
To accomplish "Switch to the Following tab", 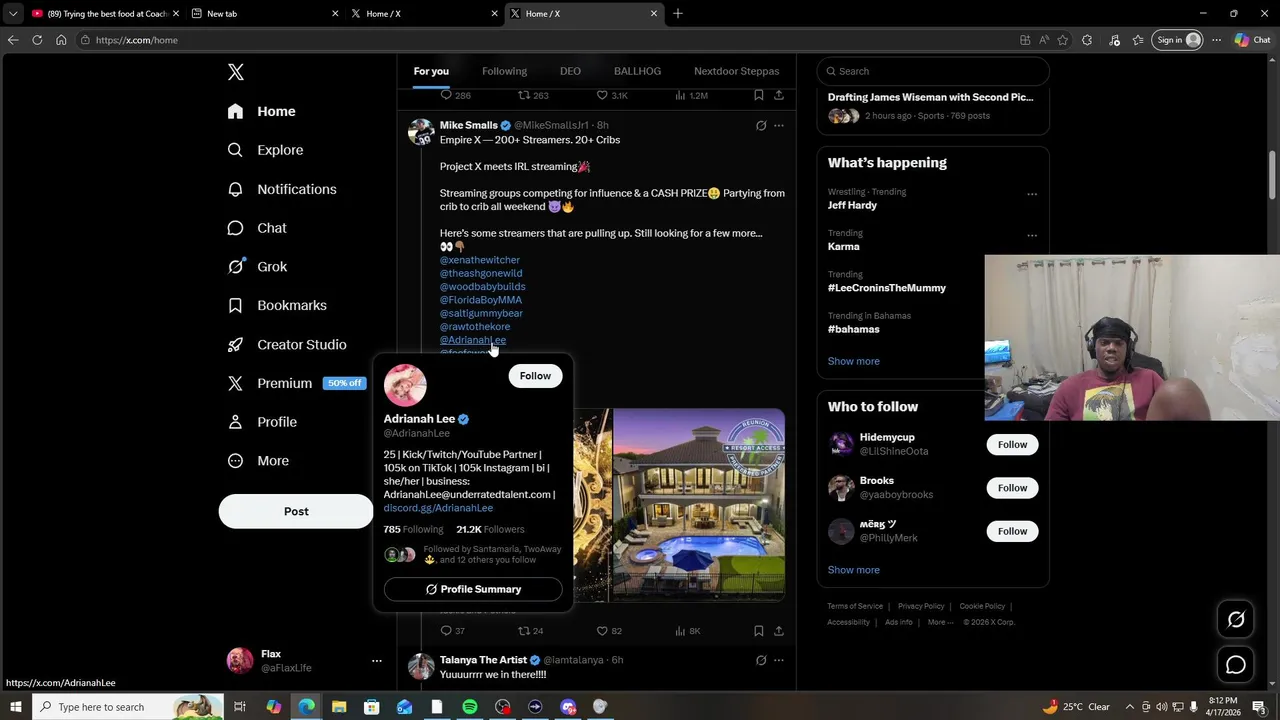I will tap(504, 71).
